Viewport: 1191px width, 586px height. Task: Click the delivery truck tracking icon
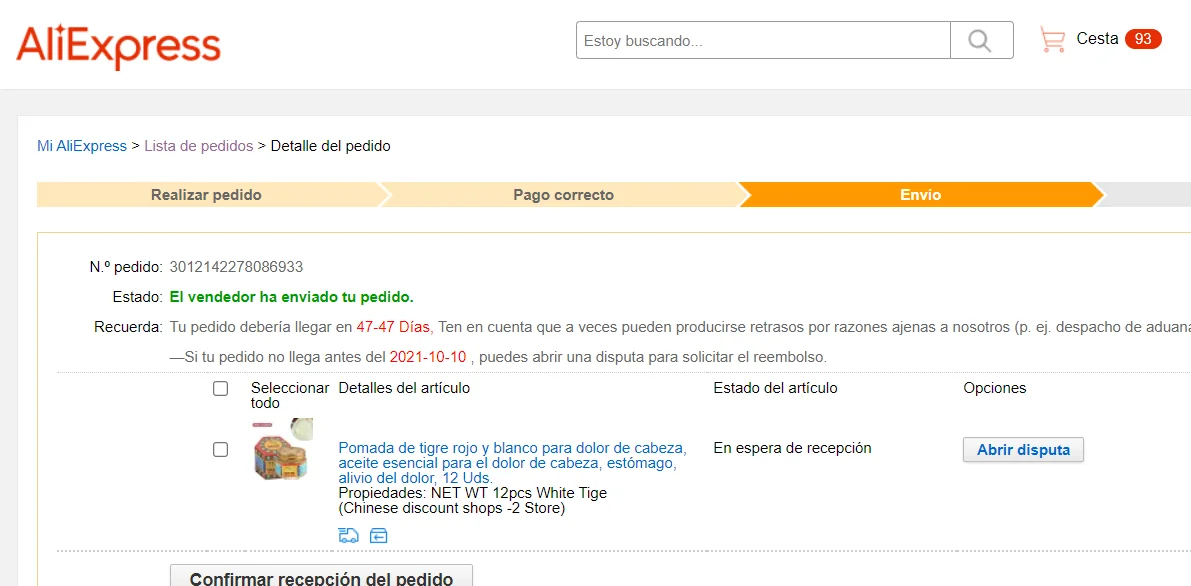coord(349,536)
